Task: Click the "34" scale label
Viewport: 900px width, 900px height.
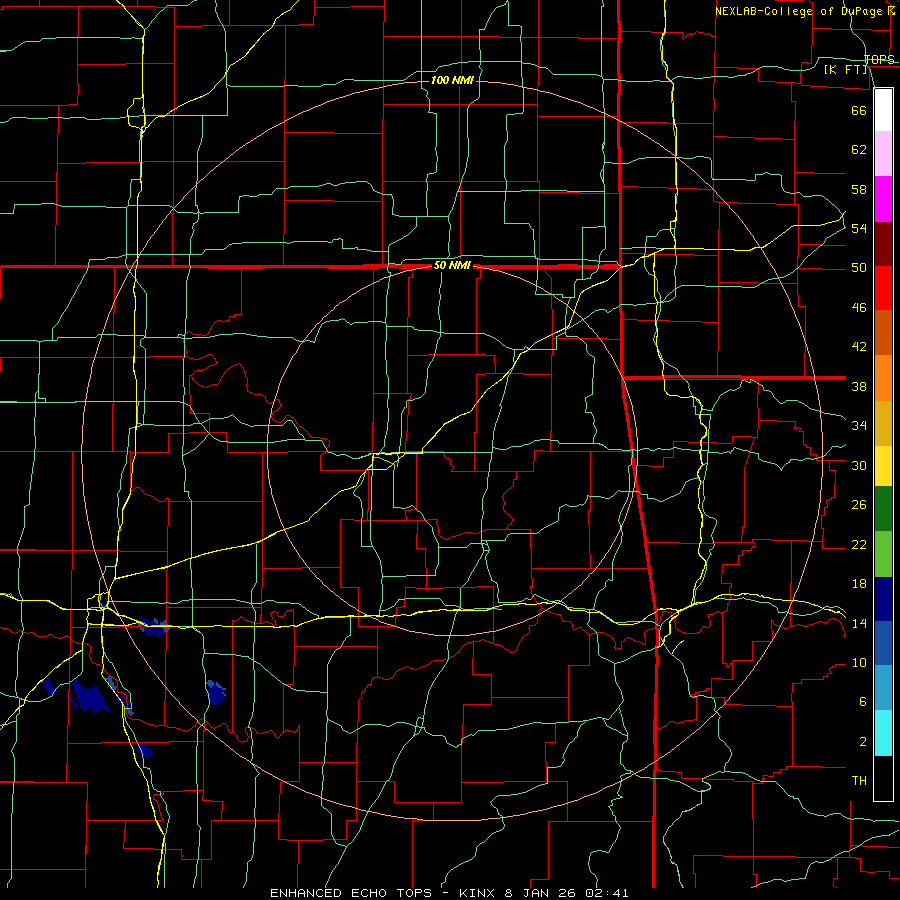Action: (859, 426)
